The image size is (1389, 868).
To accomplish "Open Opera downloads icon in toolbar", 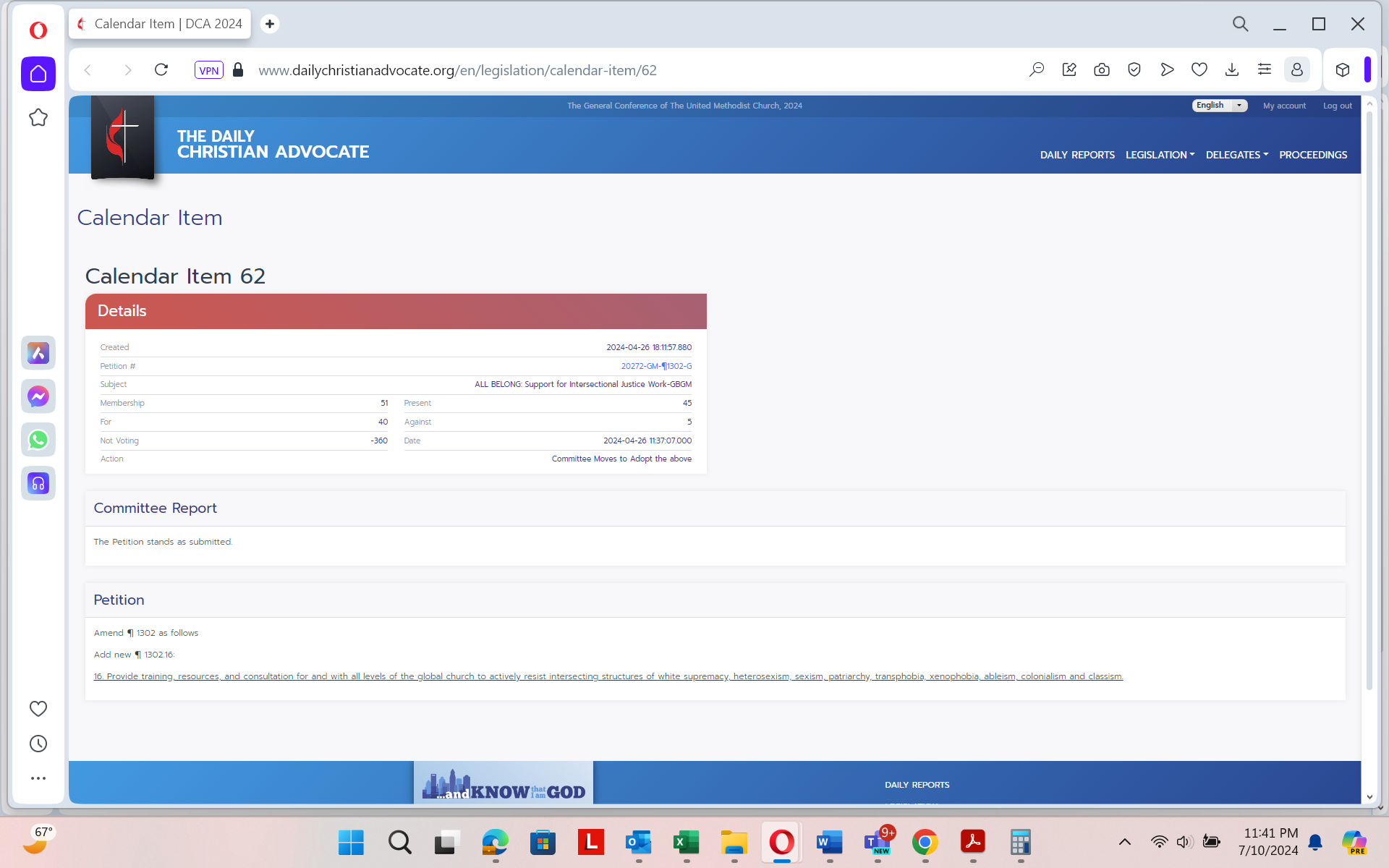I will [x=1231, y=70].
